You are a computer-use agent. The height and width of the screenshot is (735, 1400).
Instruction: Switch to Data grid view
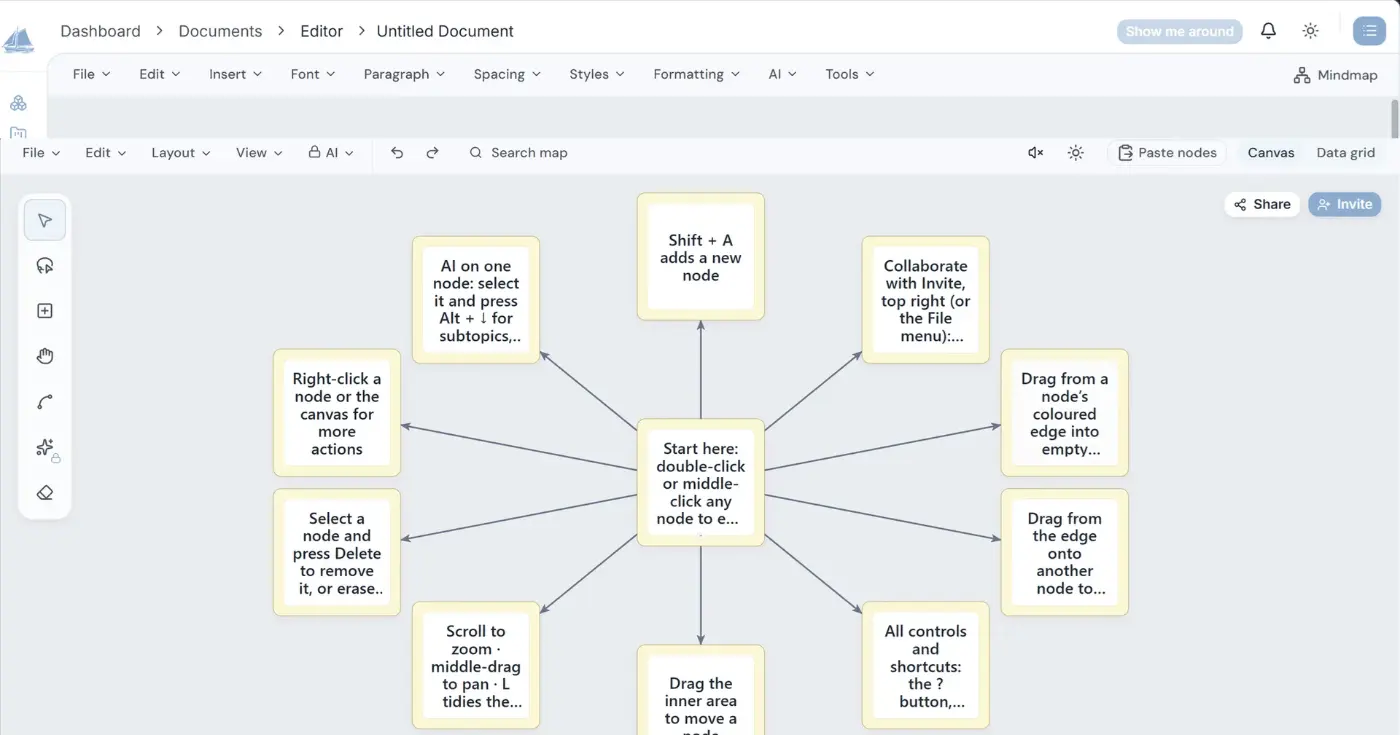click(x=1345, y=153)
